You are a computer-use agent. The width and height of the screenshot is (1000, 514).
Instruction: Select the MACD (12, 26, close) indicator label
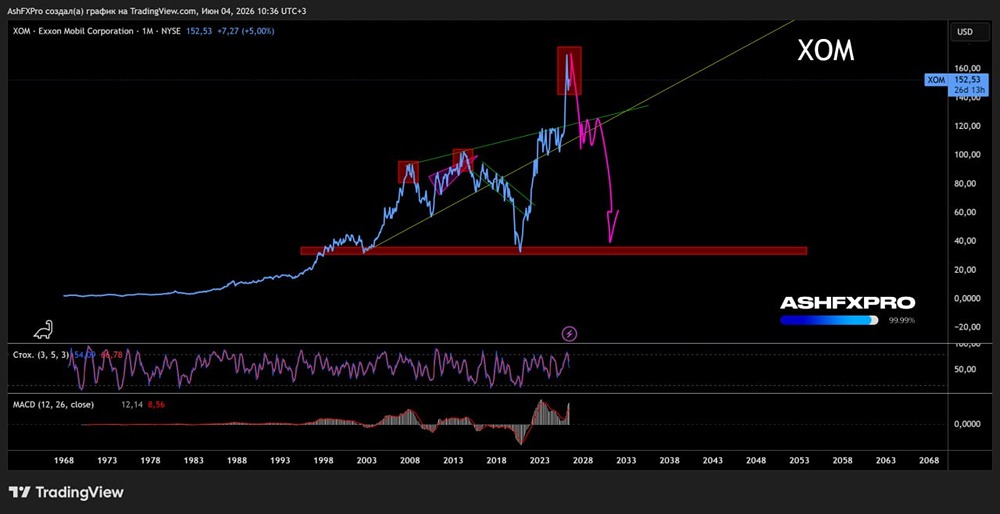[55, 404]
